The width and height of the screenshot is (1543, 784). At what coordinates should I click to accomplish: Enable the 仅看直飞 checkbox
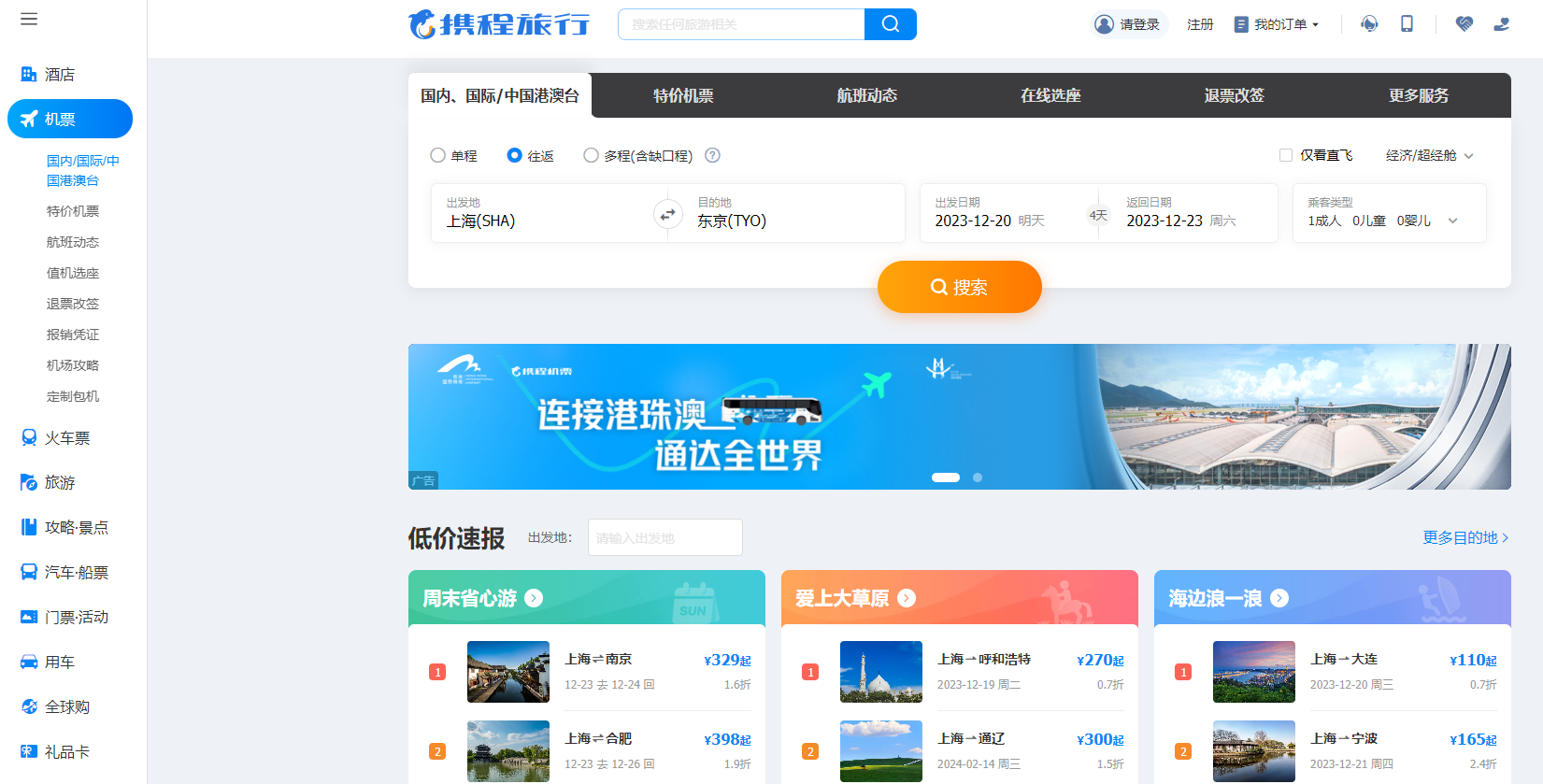pyautogui.click(x=1286, y=155)
